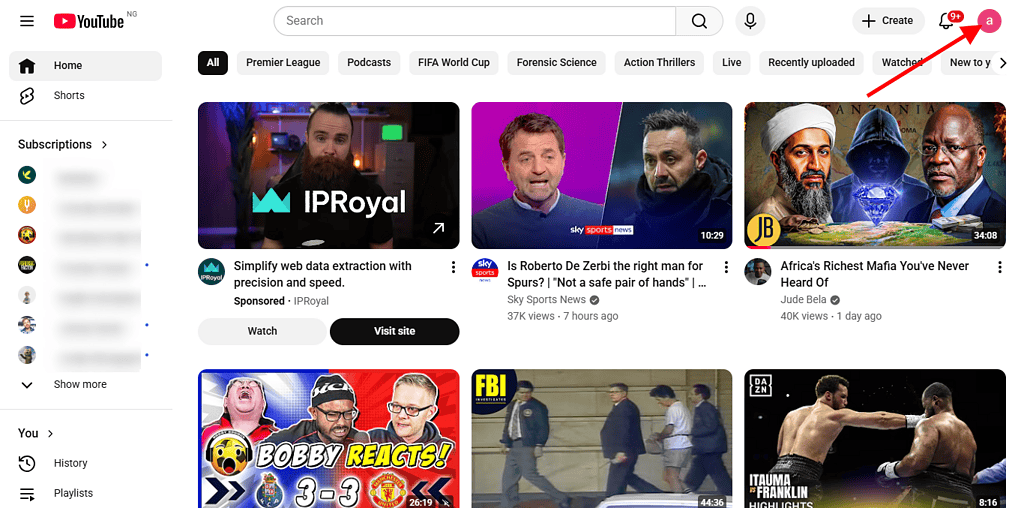Open more options for De Zerbi video
Viewport: 1024px width, 508px height.
pos(726,266)
